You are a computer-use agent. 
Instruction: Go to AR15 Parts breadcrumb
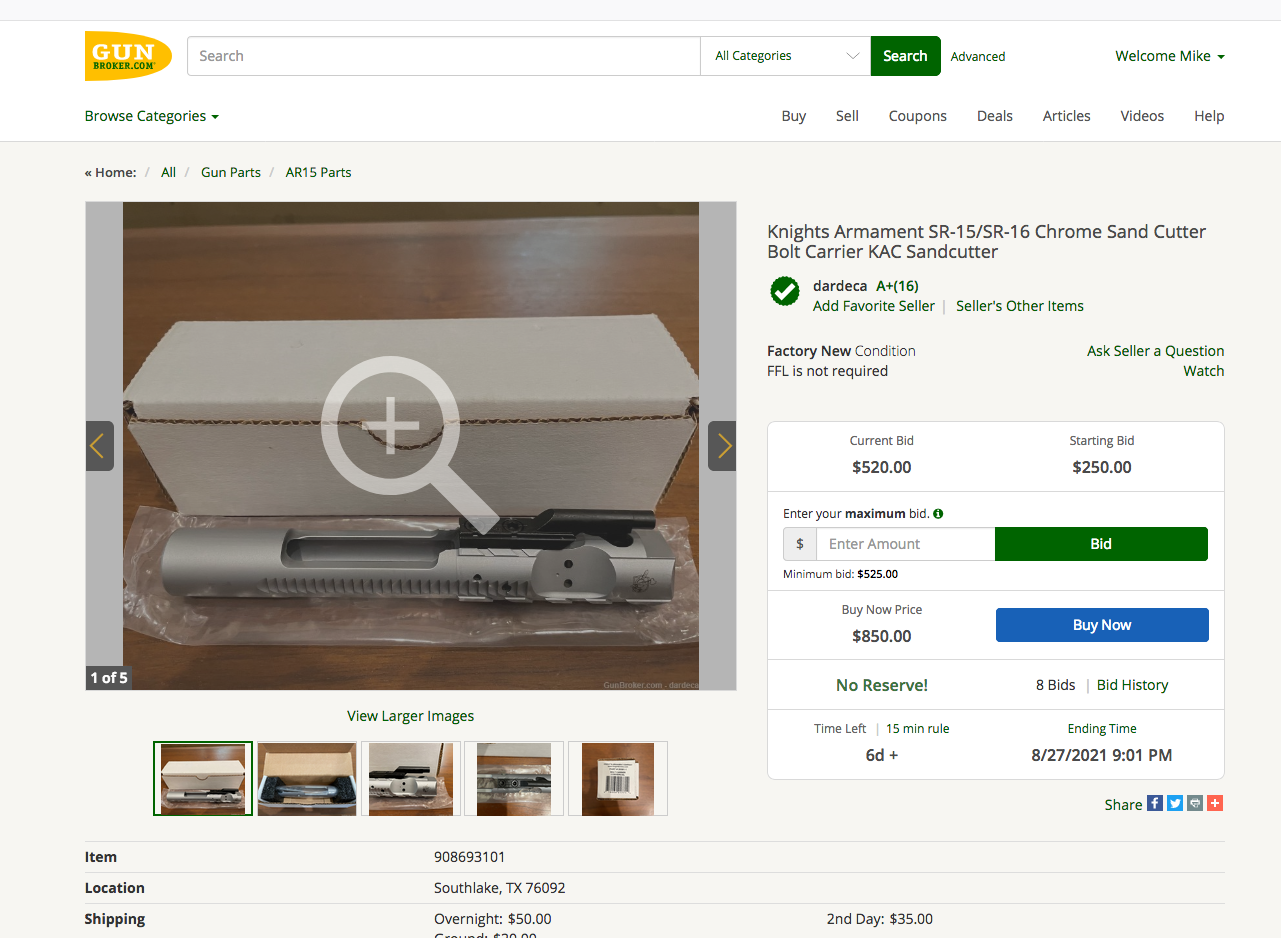[x=318, y=172]
